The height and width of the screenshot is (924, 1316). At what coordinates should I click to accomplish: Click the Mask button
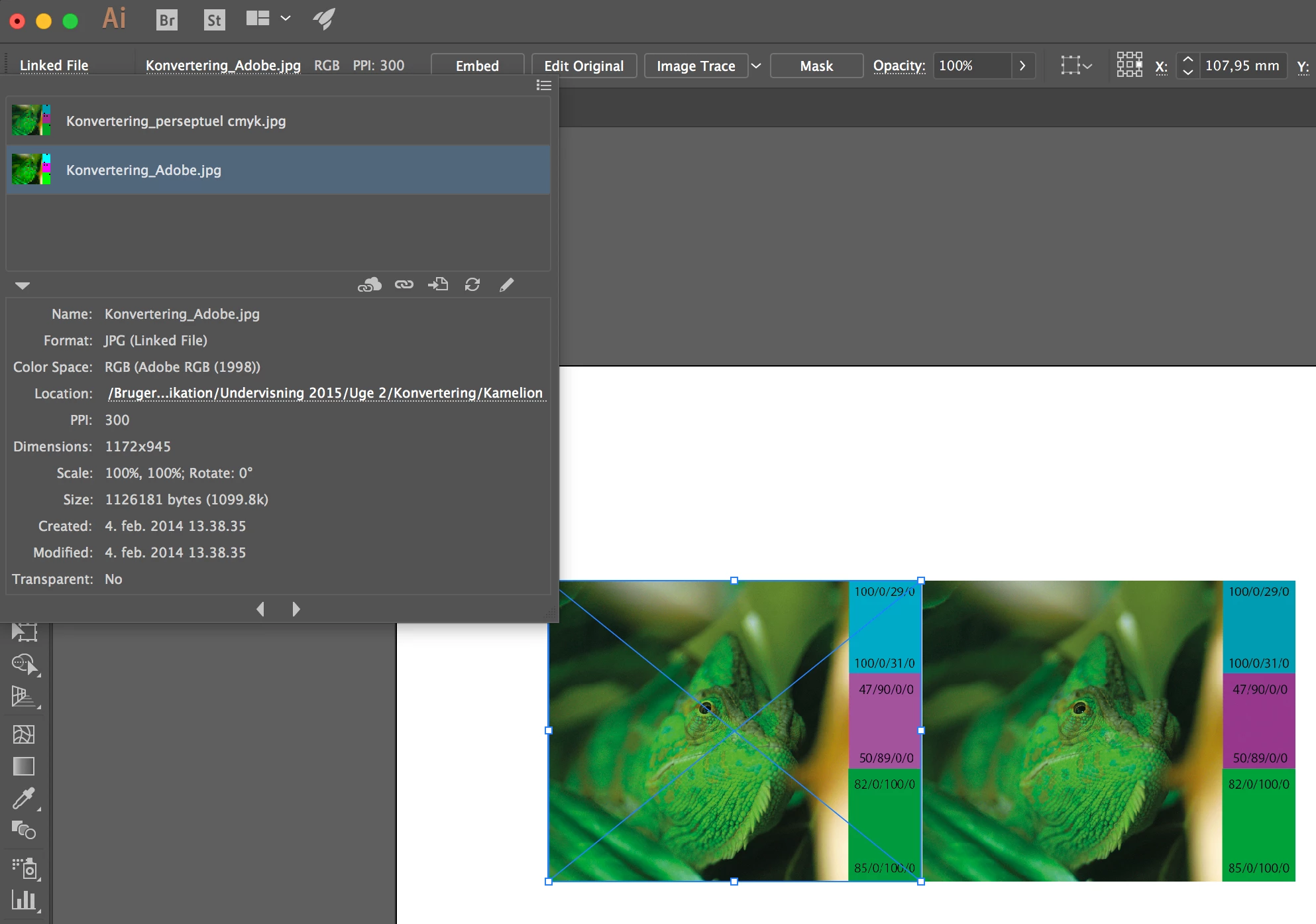pos(816,66)
